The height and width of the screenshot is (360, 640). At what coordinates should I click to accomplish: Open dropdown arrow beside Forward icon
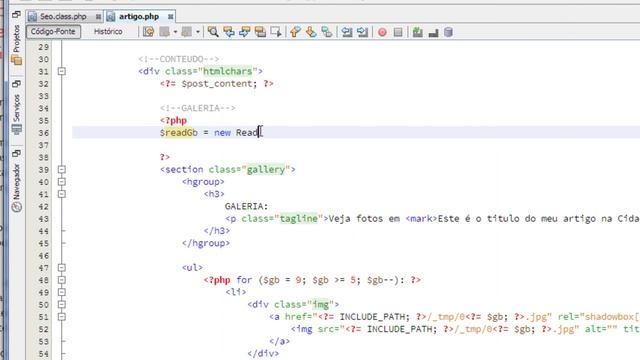coord(198,32)
